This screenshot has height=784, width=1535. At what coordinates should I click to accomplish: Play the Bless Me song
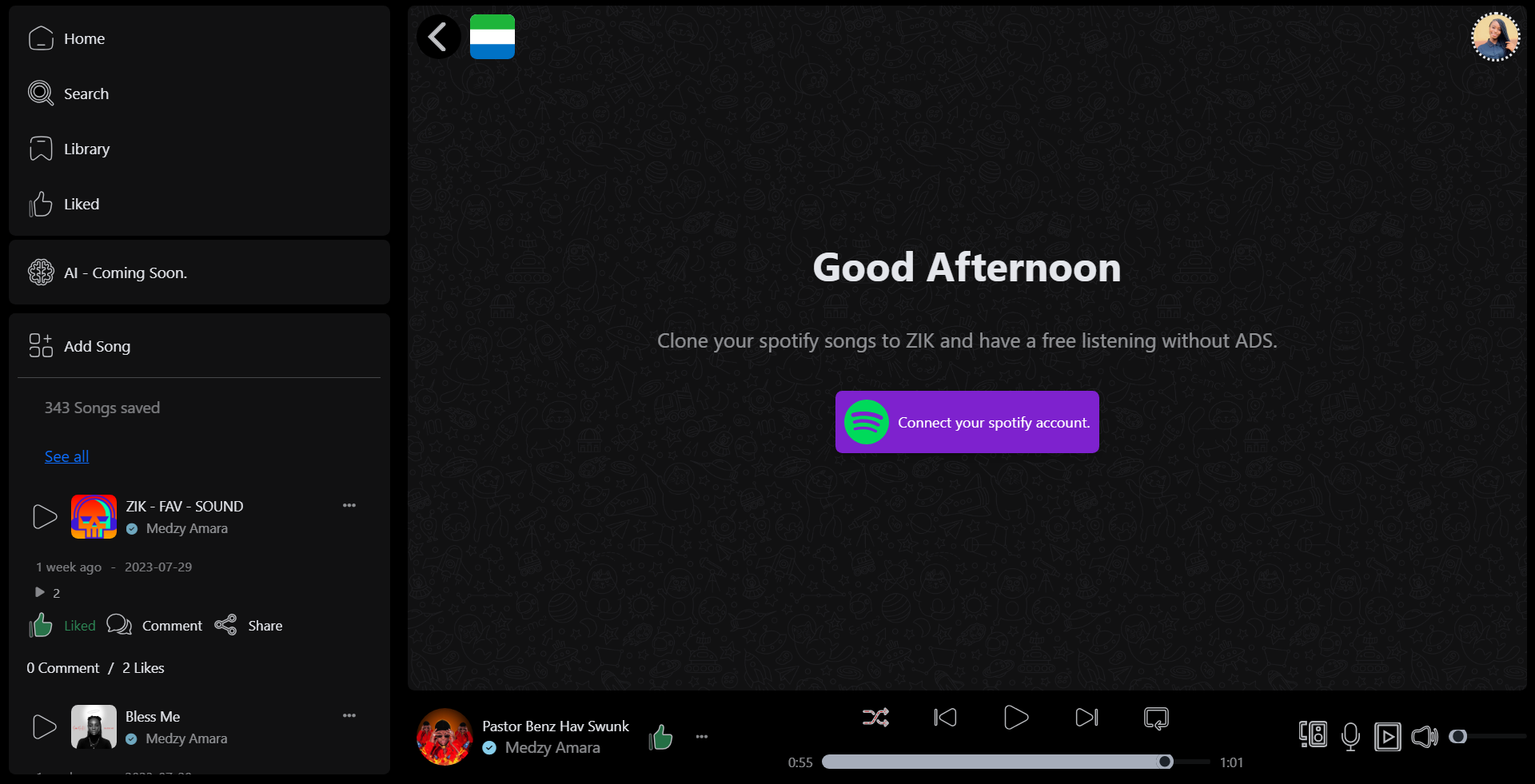tap(43, 726)
